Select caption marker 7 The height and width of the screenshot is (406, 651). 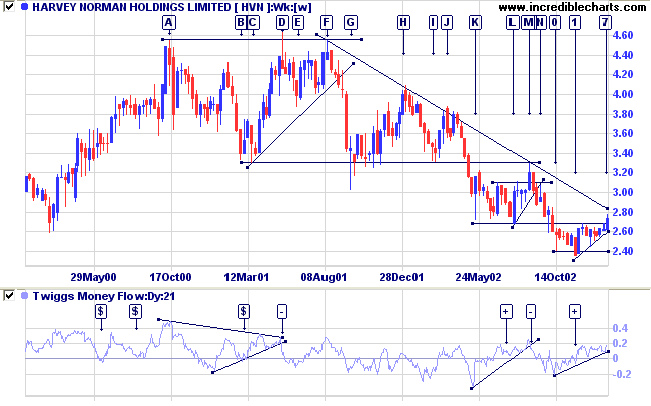point(605,22)
